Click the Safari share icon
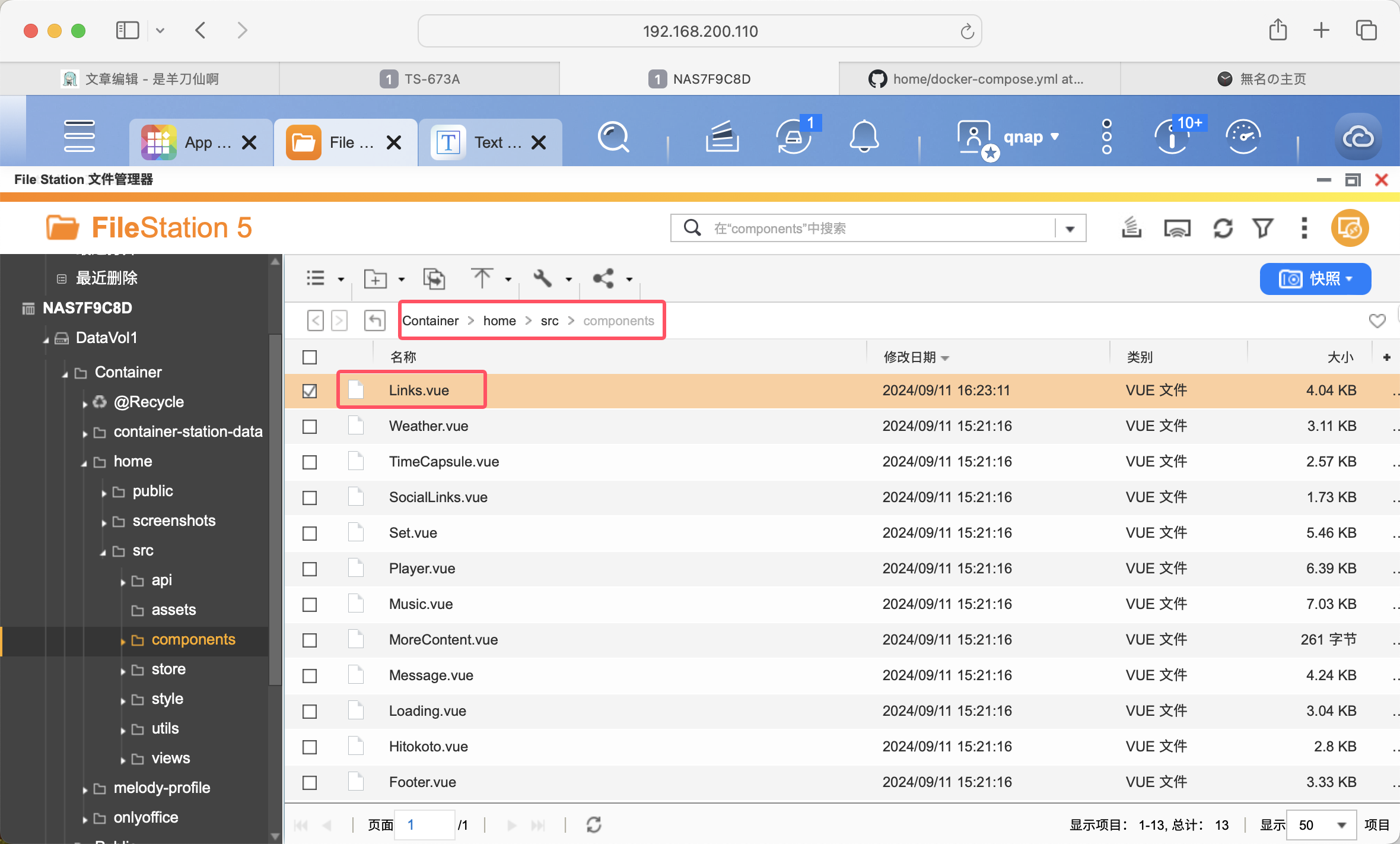 1278,30
